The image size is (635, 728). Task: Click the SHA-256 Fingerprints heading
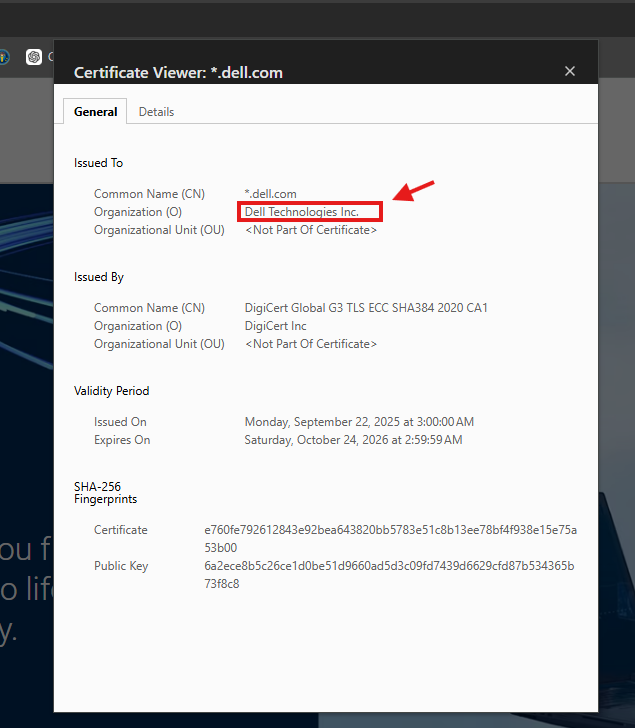(x=105, y=493)
